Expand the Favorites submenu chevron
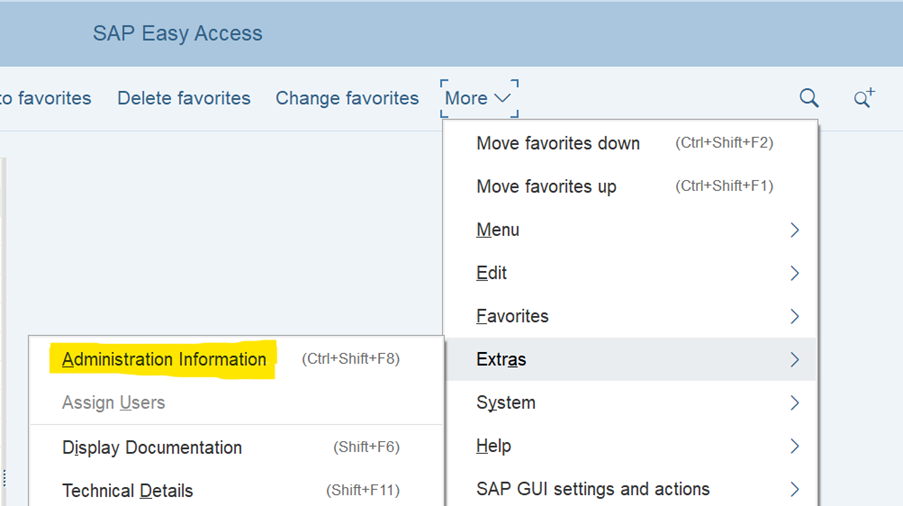 pyautogui.click(x=794, y=316)
